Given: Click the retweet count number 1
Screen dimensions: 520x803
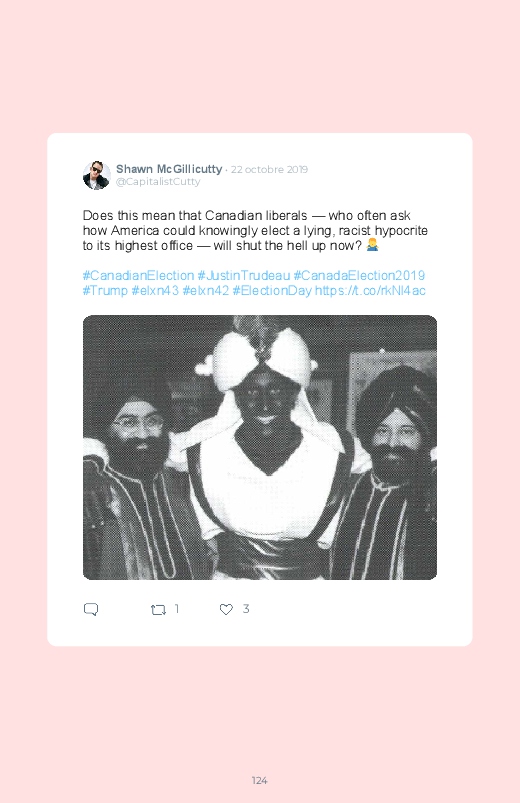Looking at the screenshot, I should [177, 609].
